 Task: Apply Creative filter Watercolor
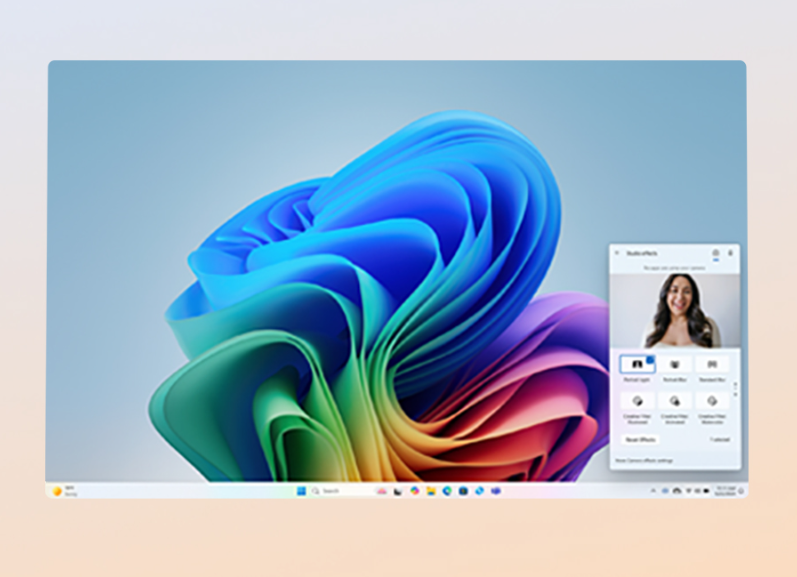[712, 401]
